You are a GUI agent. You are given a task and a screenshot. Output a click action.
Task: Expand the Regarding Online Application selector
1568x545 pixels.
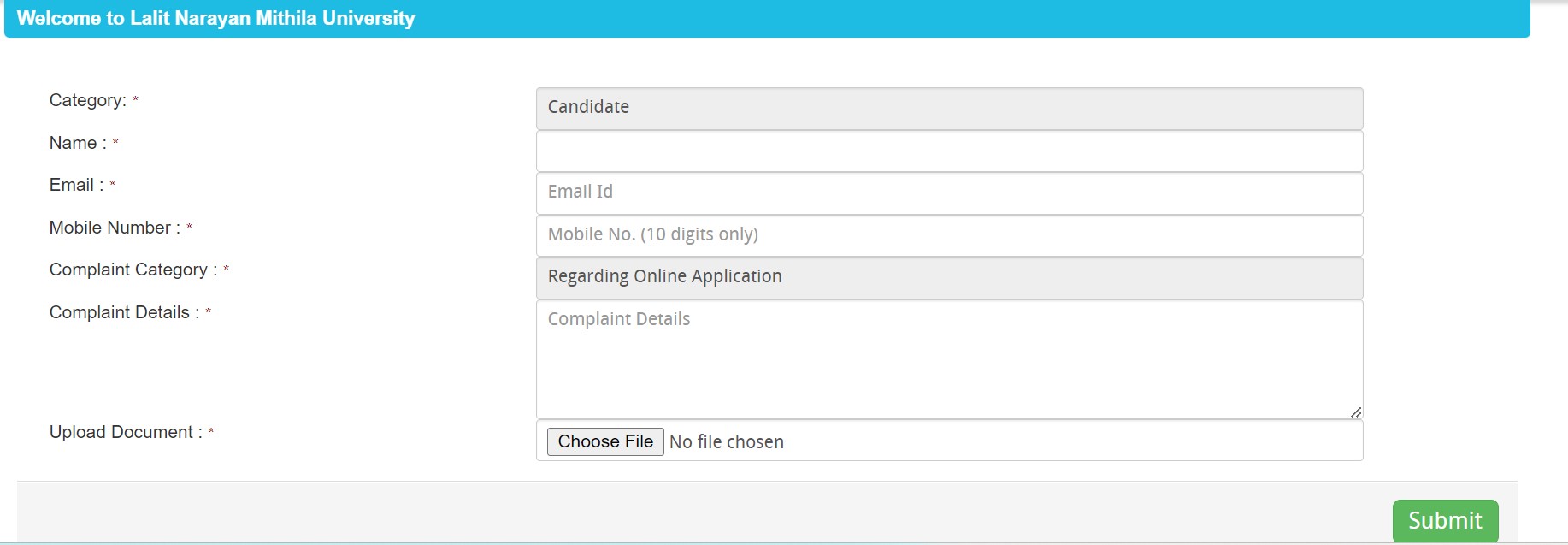point(947,276)
